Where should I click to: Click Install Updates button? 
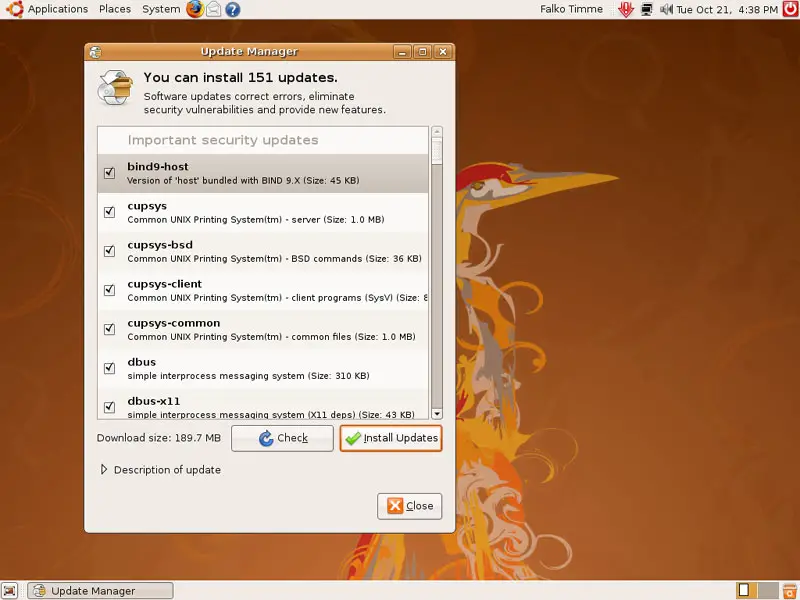point(391,438)
